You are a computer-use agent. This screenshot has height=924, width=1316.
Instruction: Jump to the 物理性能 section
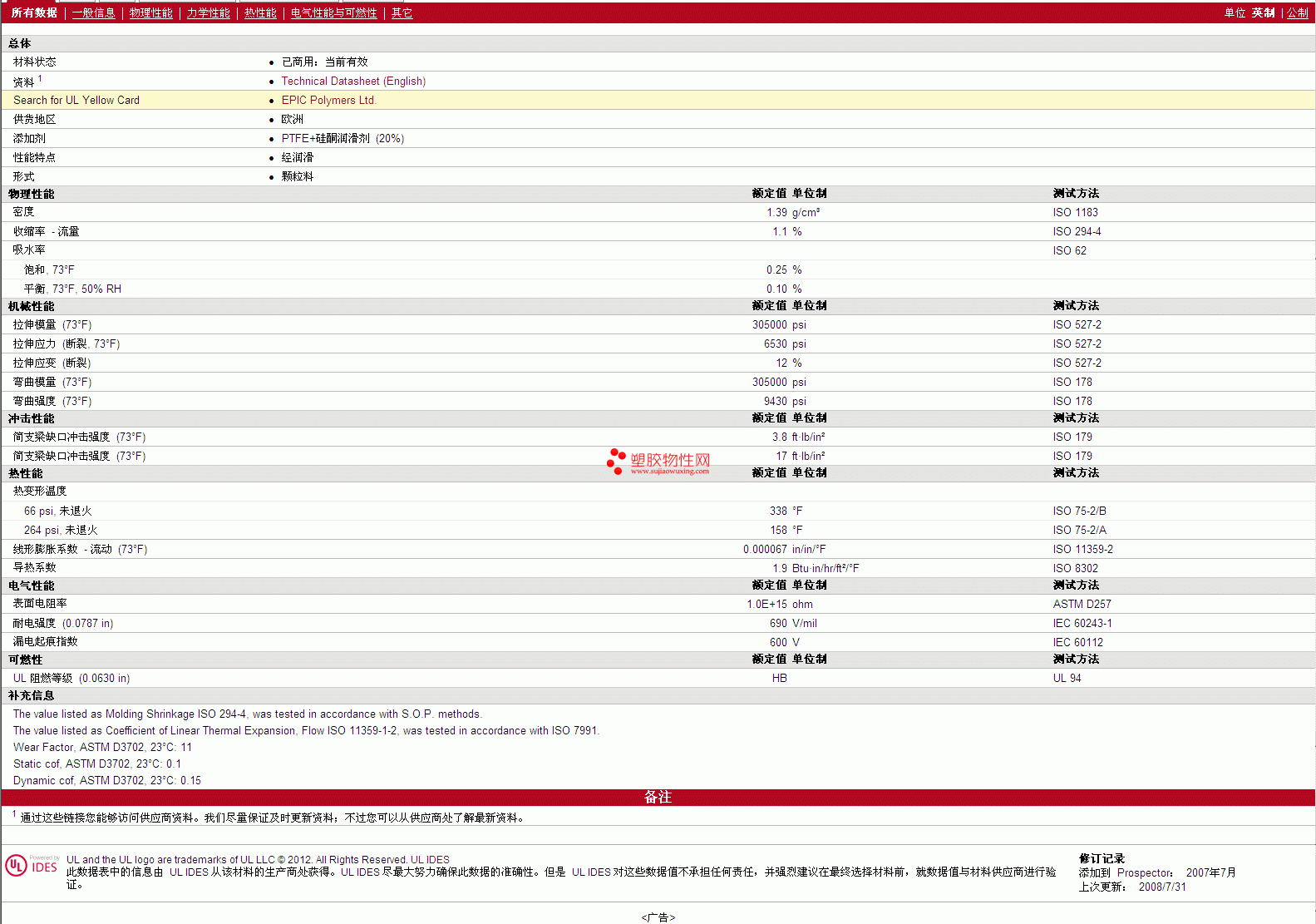(x=151, y=13)
